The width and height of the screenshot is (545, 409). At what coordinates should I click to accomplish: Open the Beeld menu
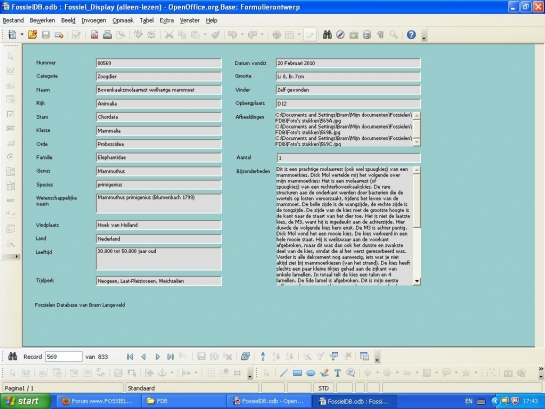coord(68,21)
